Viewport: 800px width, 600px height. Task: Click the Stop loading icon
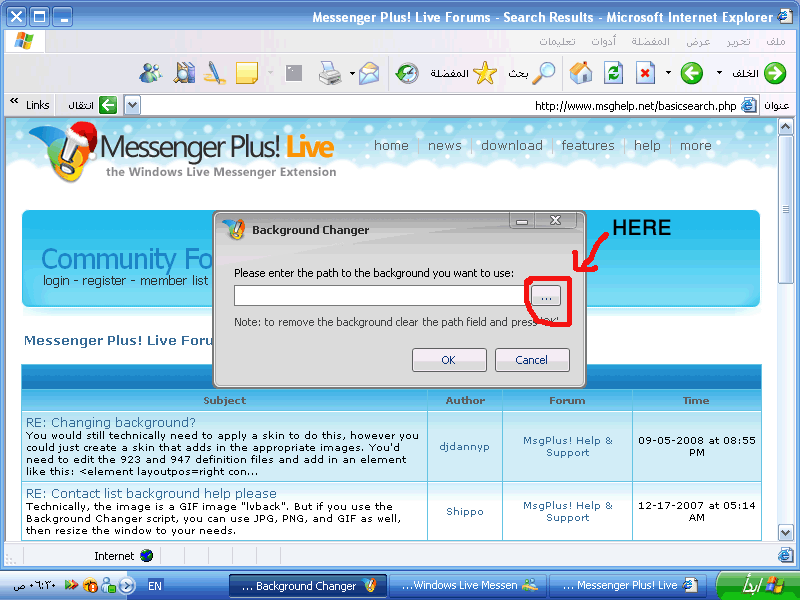646,73
